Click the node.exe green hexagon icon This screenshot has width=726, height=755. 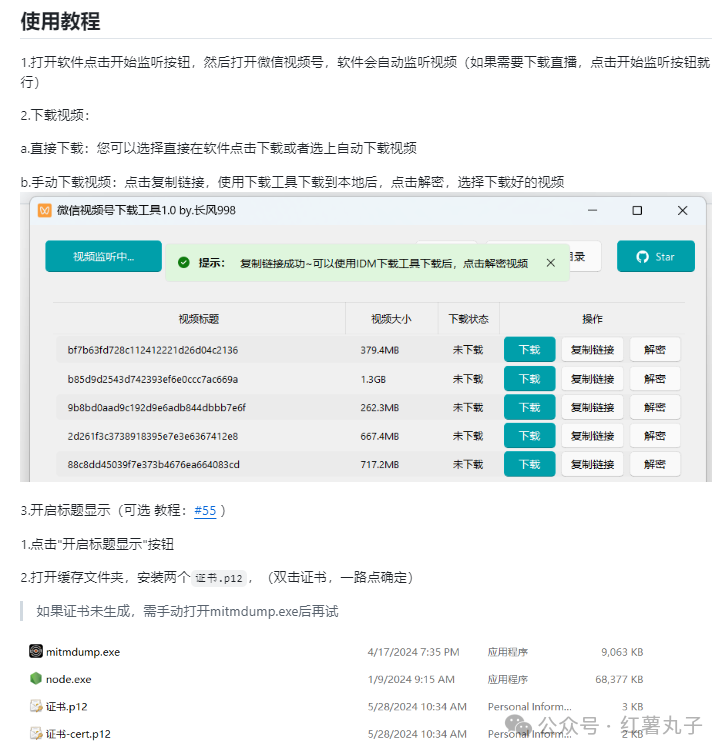pos(36,678)
